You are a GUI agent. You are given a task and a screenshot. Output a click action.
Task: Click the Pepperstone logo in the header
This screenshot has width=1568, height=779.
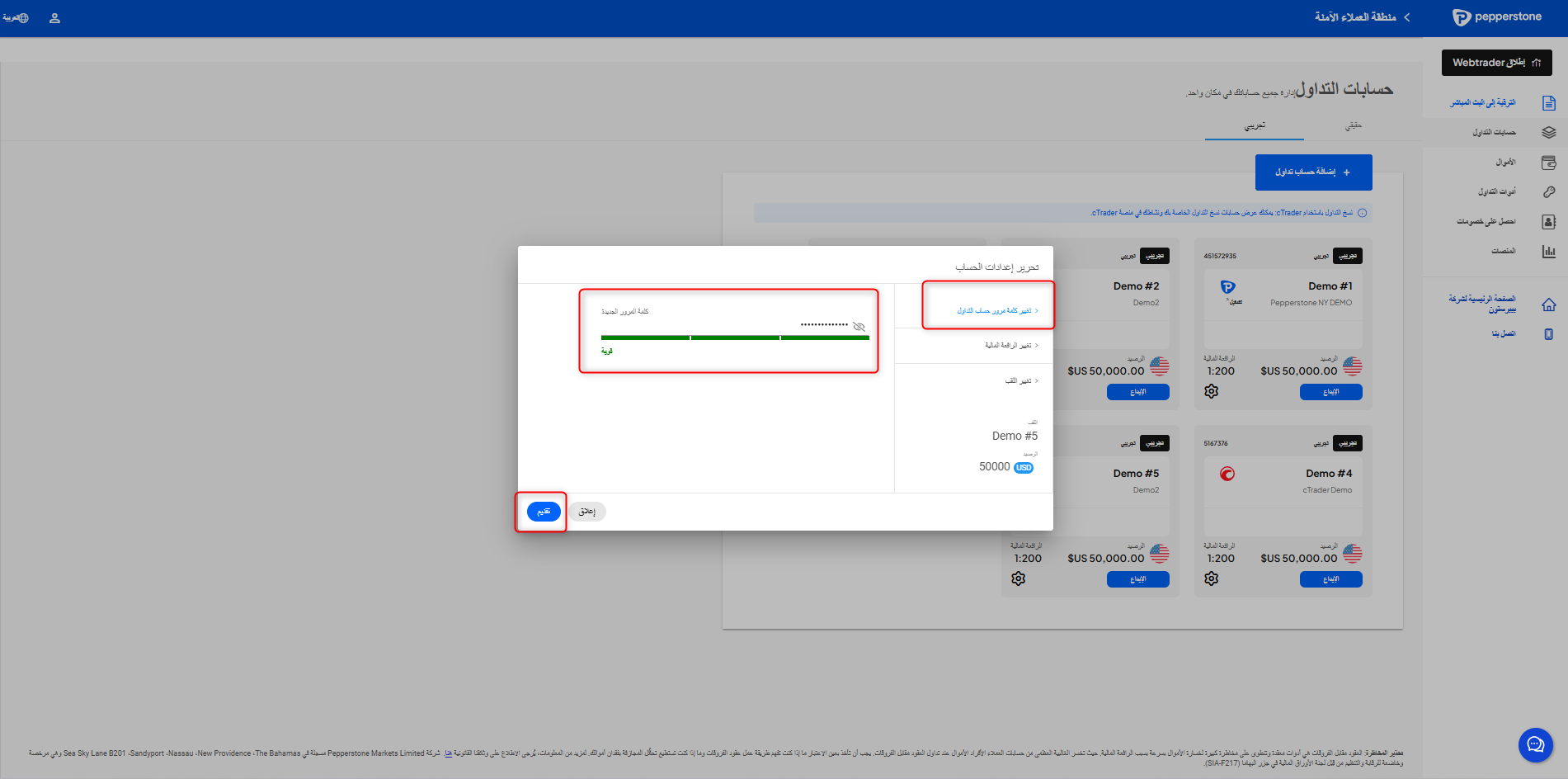1496,17
